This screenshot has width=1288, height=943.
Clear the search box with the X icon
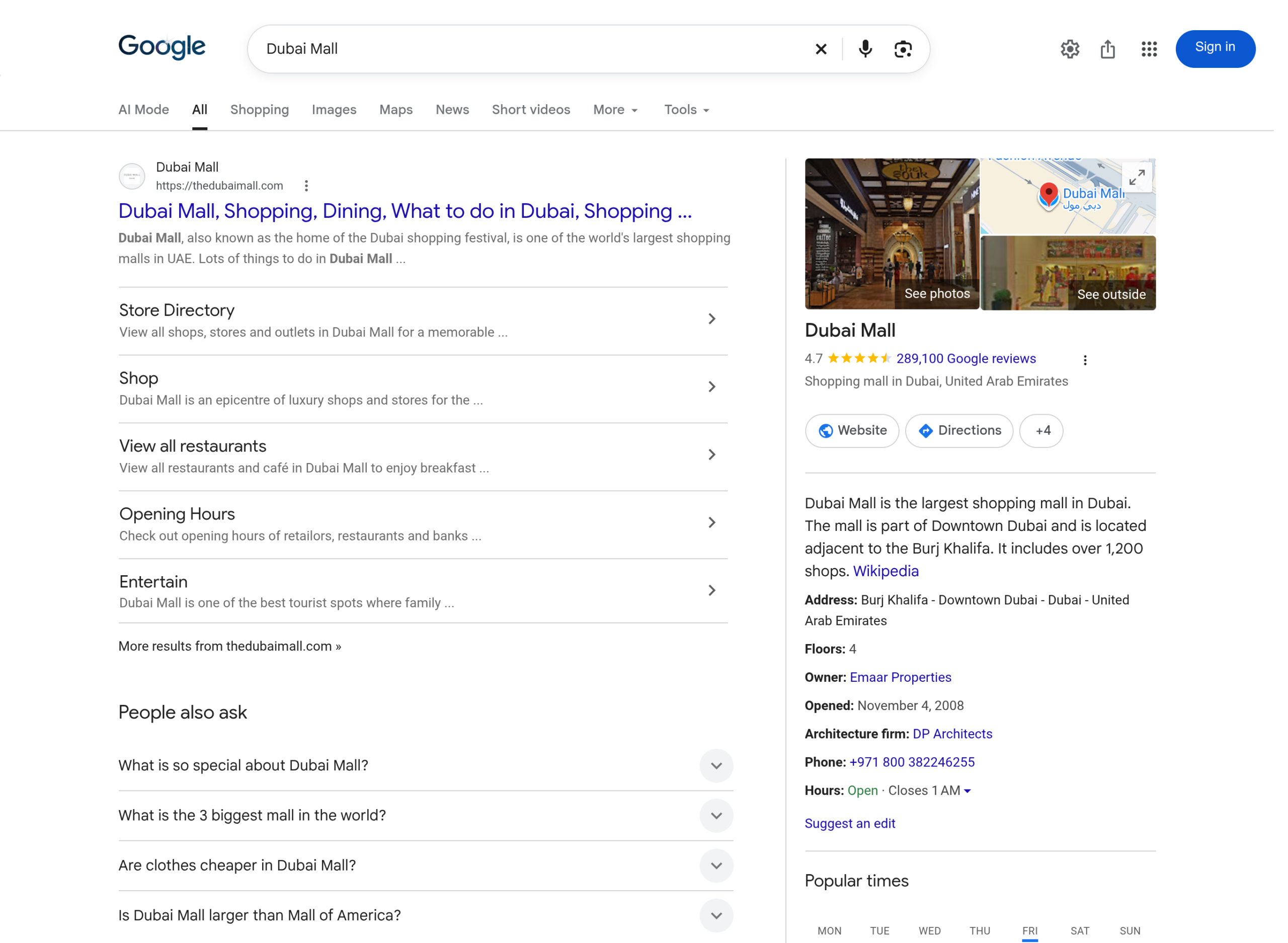click(821, 49)
